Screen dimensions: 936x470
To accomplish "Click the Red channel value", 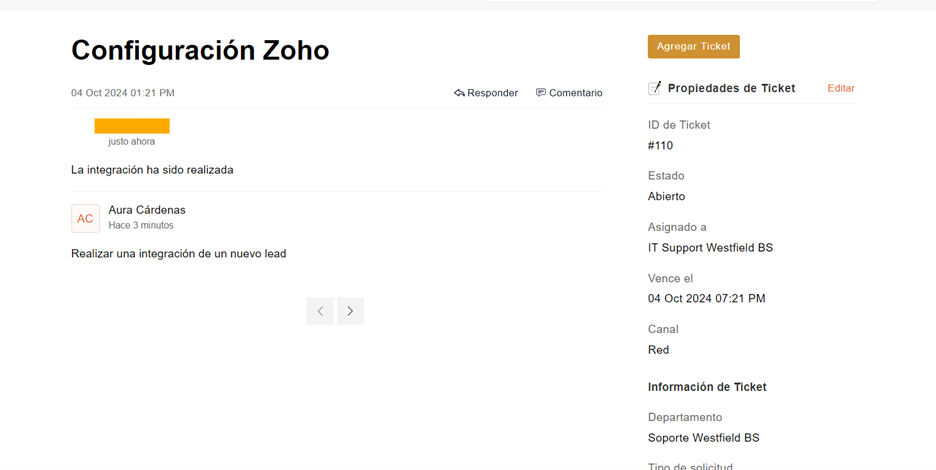I will pyautogui.click(x=658, y=350).
